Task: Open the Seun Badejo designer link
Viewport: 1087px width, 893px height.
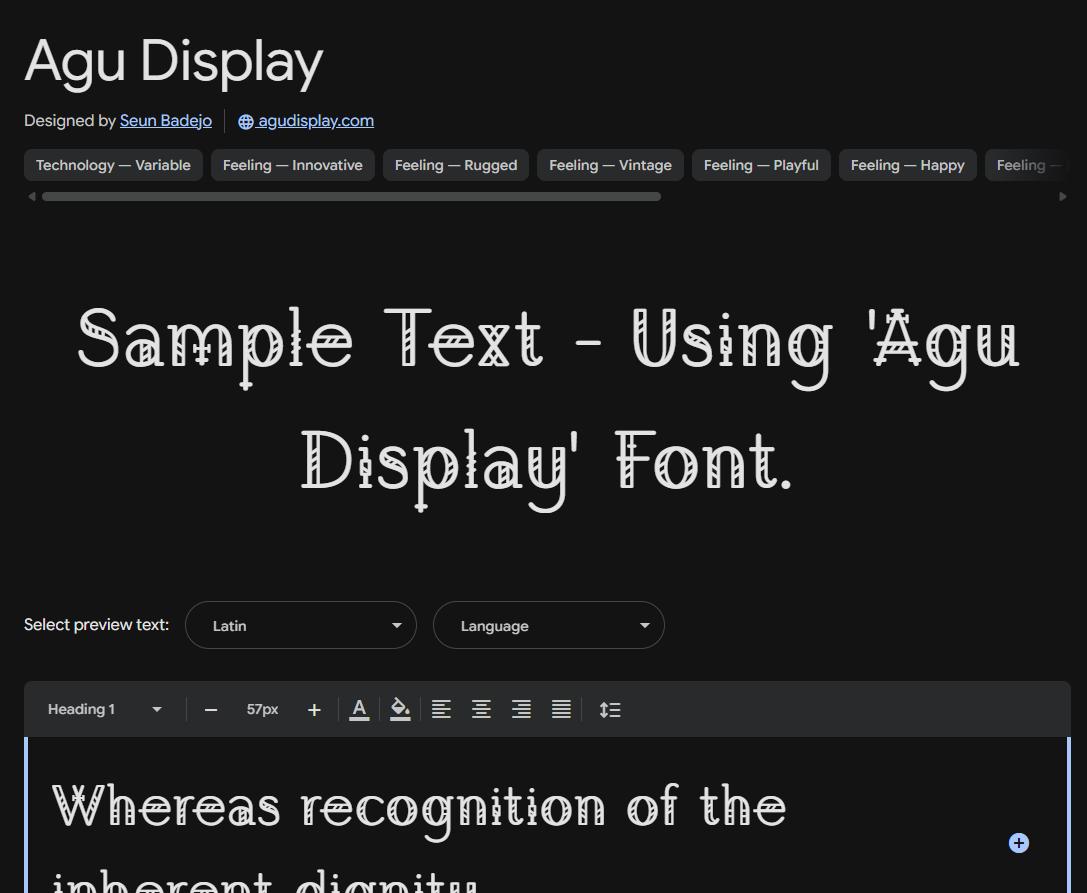Action: (166, 121)
